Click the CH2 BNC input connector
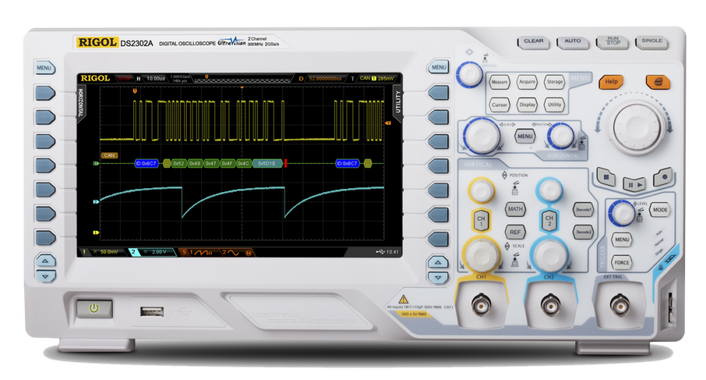Screen dimensions: 706x380 tap(550, 306)
